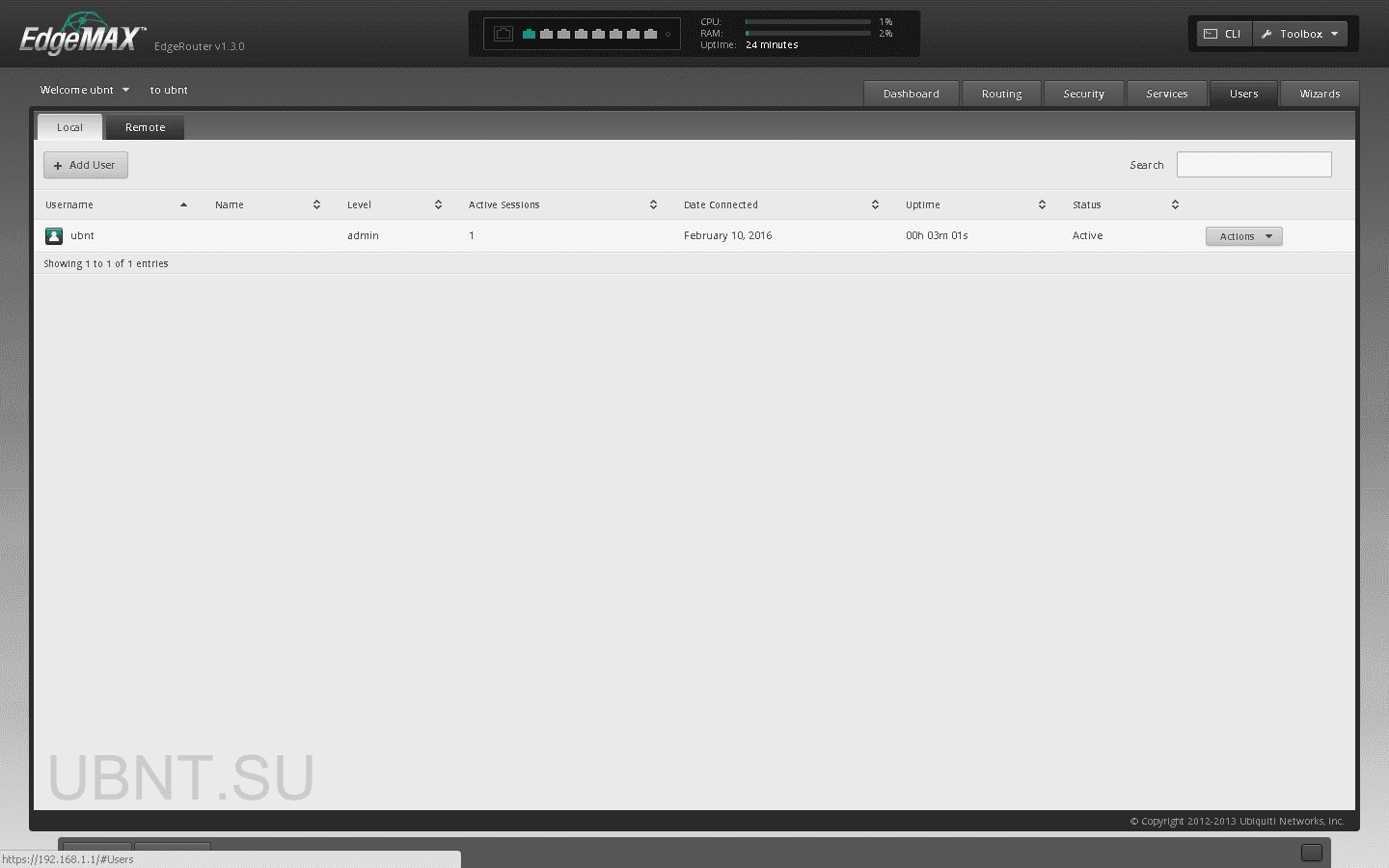Click the teal eth0 port icon
This screenshot has height=868, width=1389.
(x=529, y=34)
